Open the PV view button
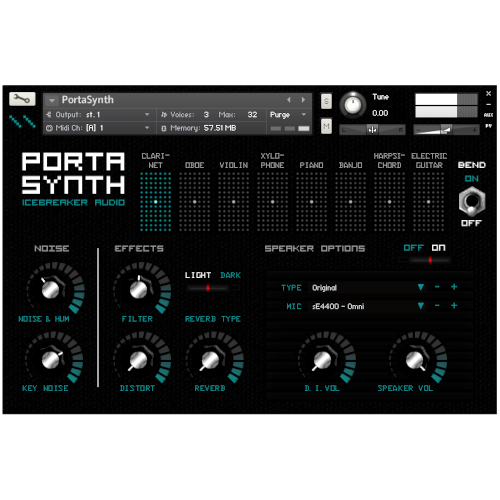Image resolution: width=500 pixels, height=500 pixels. click(488, 126)
